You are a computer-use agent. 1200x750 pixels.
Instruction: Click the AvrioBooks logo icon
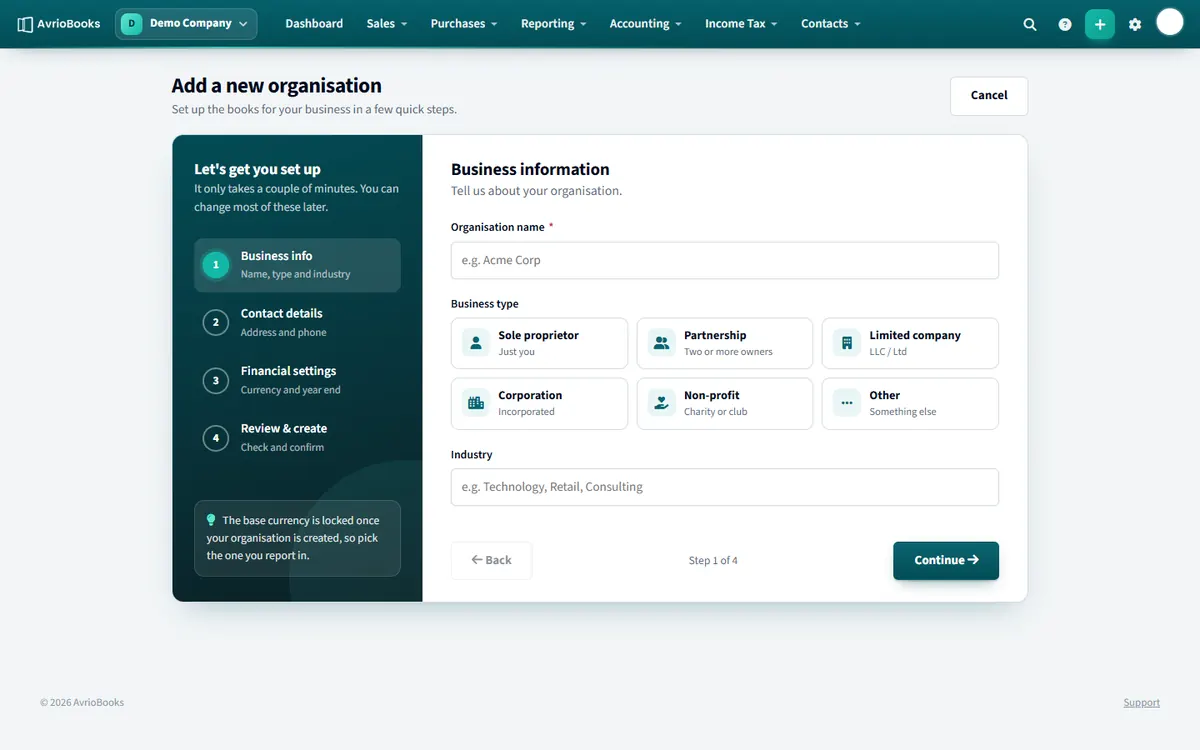[x=25, y=24]
